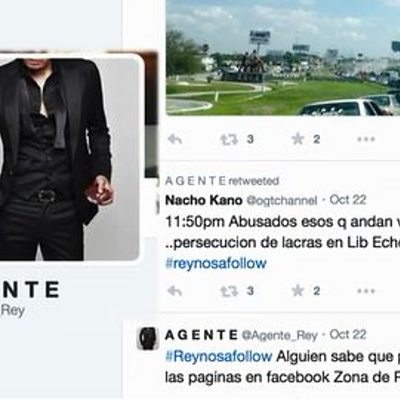Open Nacho Kano's profile name
The image size is (400, 400).
[204, 200]
